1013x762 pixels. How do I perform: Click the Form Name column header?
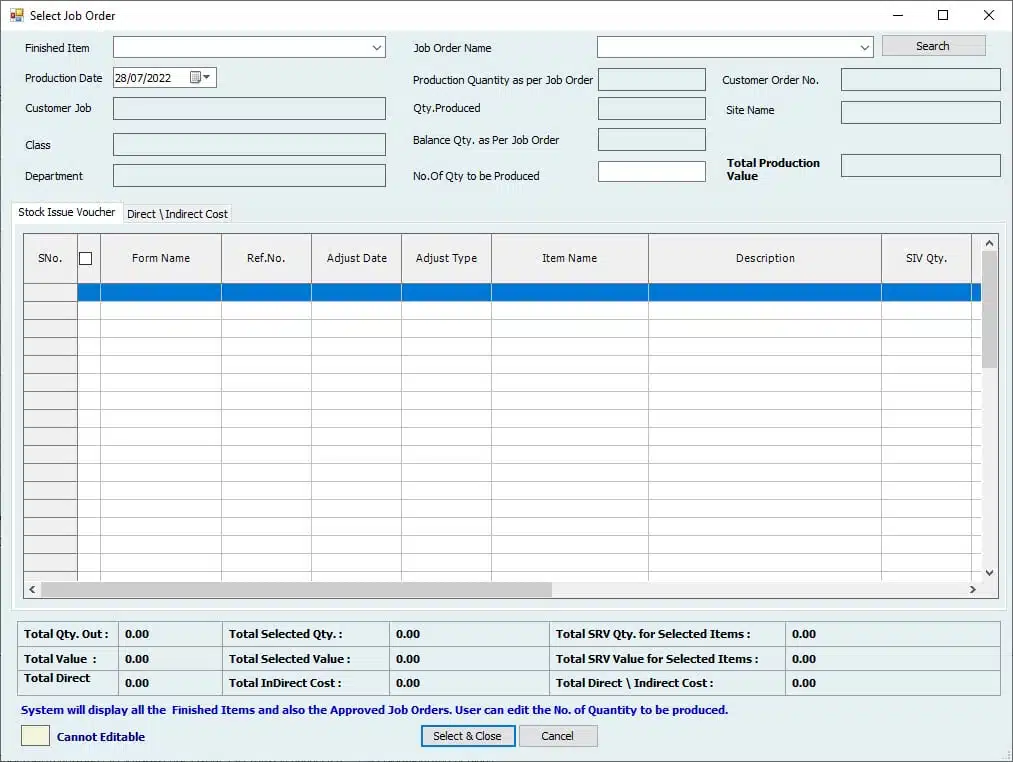(161, 258)
